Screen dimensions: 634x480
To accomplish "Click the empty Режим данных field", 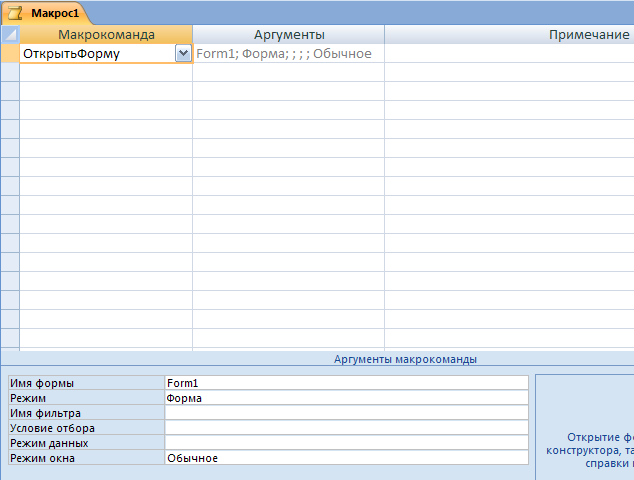I will tap(347, 443).
